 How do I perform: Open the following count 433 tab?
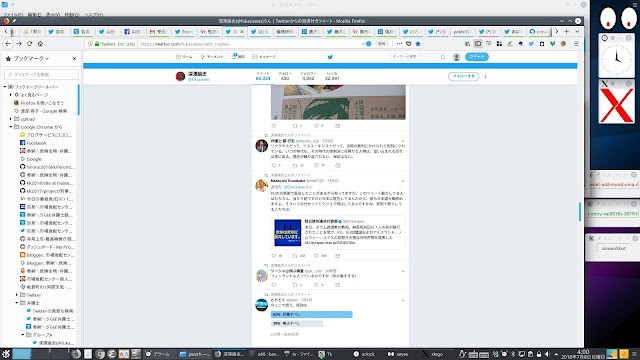coord(285,76)
